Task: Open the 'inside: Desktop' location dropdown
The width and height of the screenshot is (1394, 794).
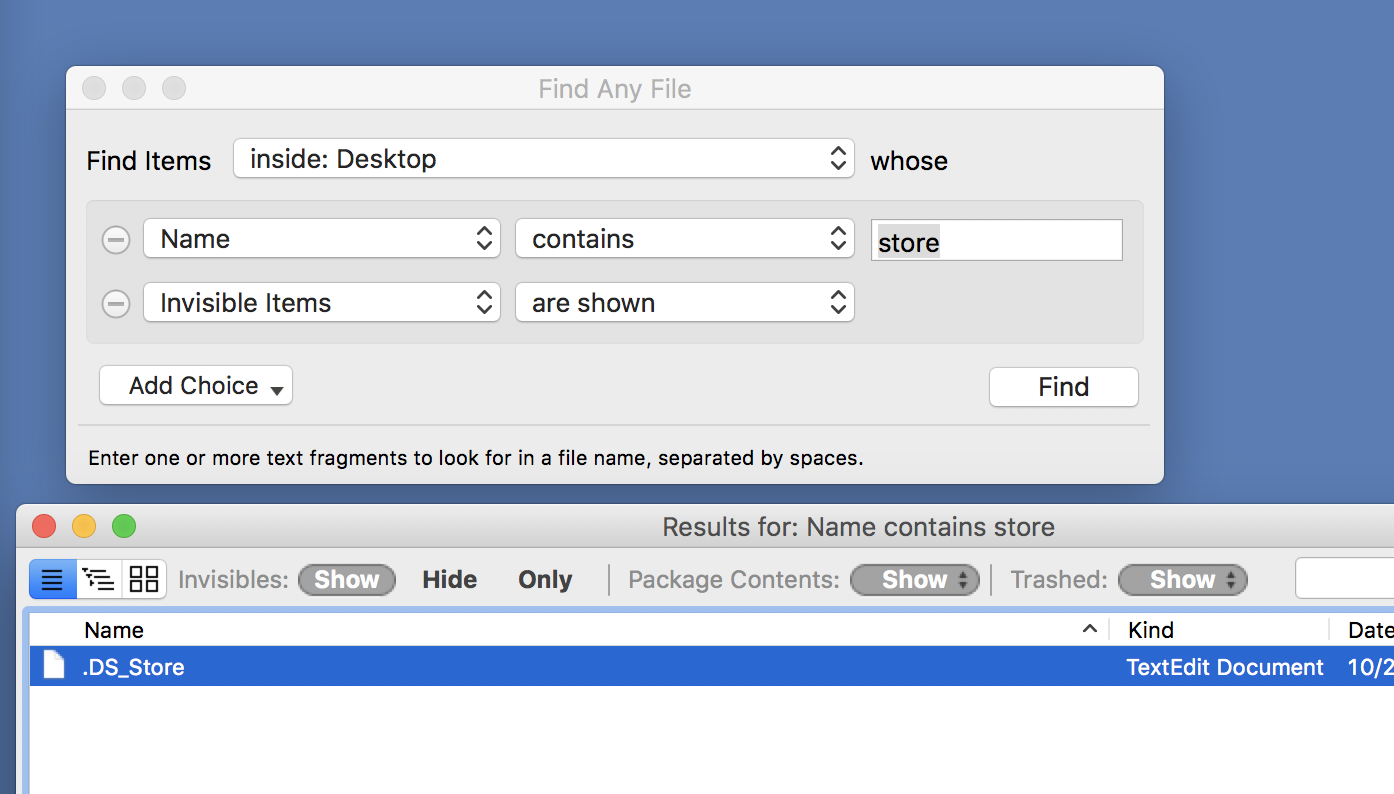Action: tap(544, 158)
